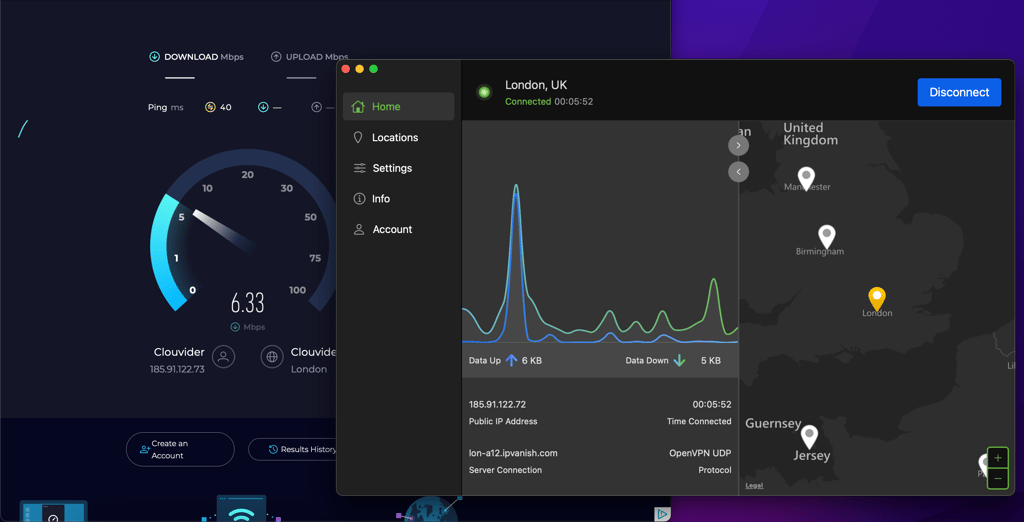The height and width of the screenshot is (522, 1024).
Task: Click the Data Down arrow icon
Action: pos(679,360)
